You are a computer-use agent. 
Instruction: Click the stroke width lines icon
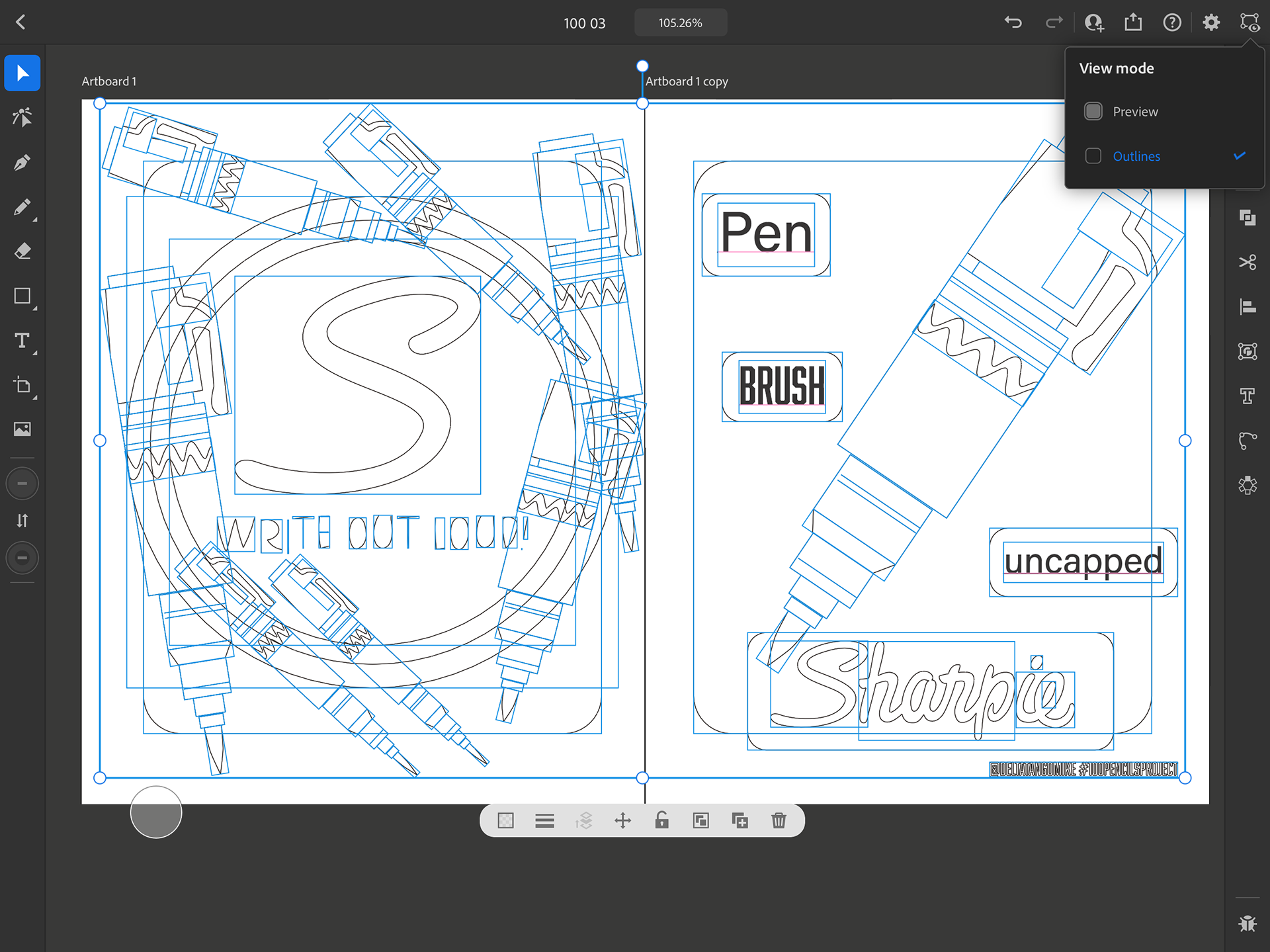tap(544, 821)
